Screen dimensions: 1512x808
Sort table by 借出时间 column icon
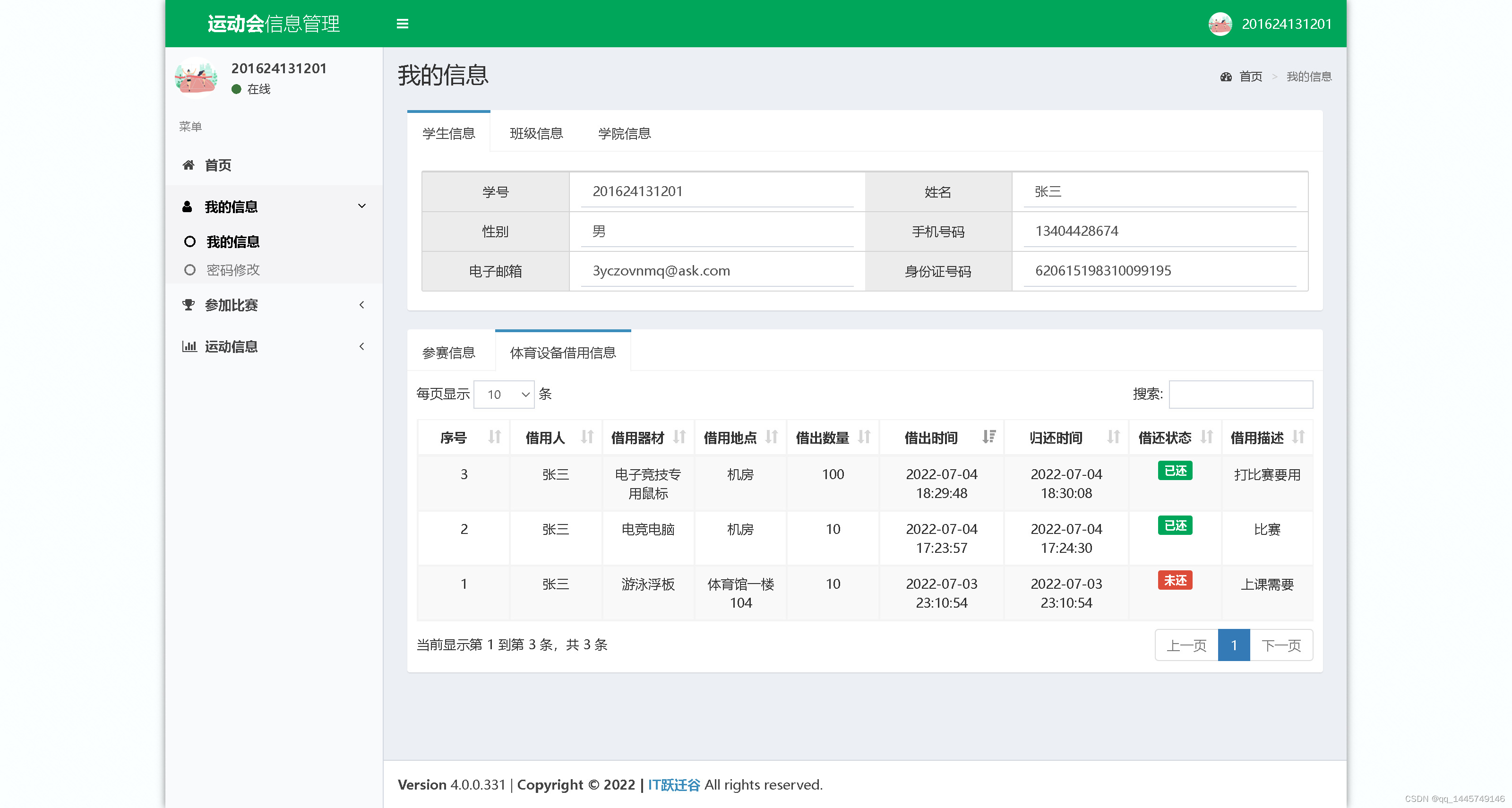pos(989,437)
